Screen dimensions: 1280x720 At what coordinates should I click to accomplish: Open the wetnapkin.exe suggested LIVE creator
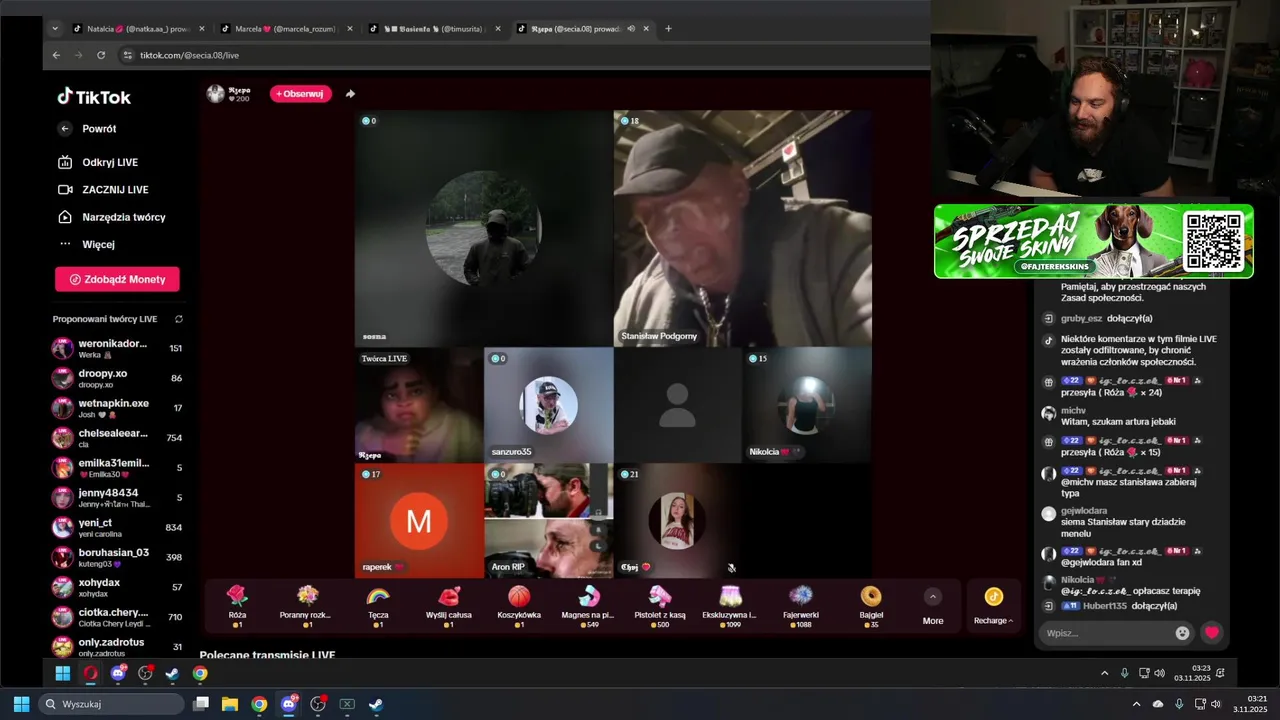[117, 408]
